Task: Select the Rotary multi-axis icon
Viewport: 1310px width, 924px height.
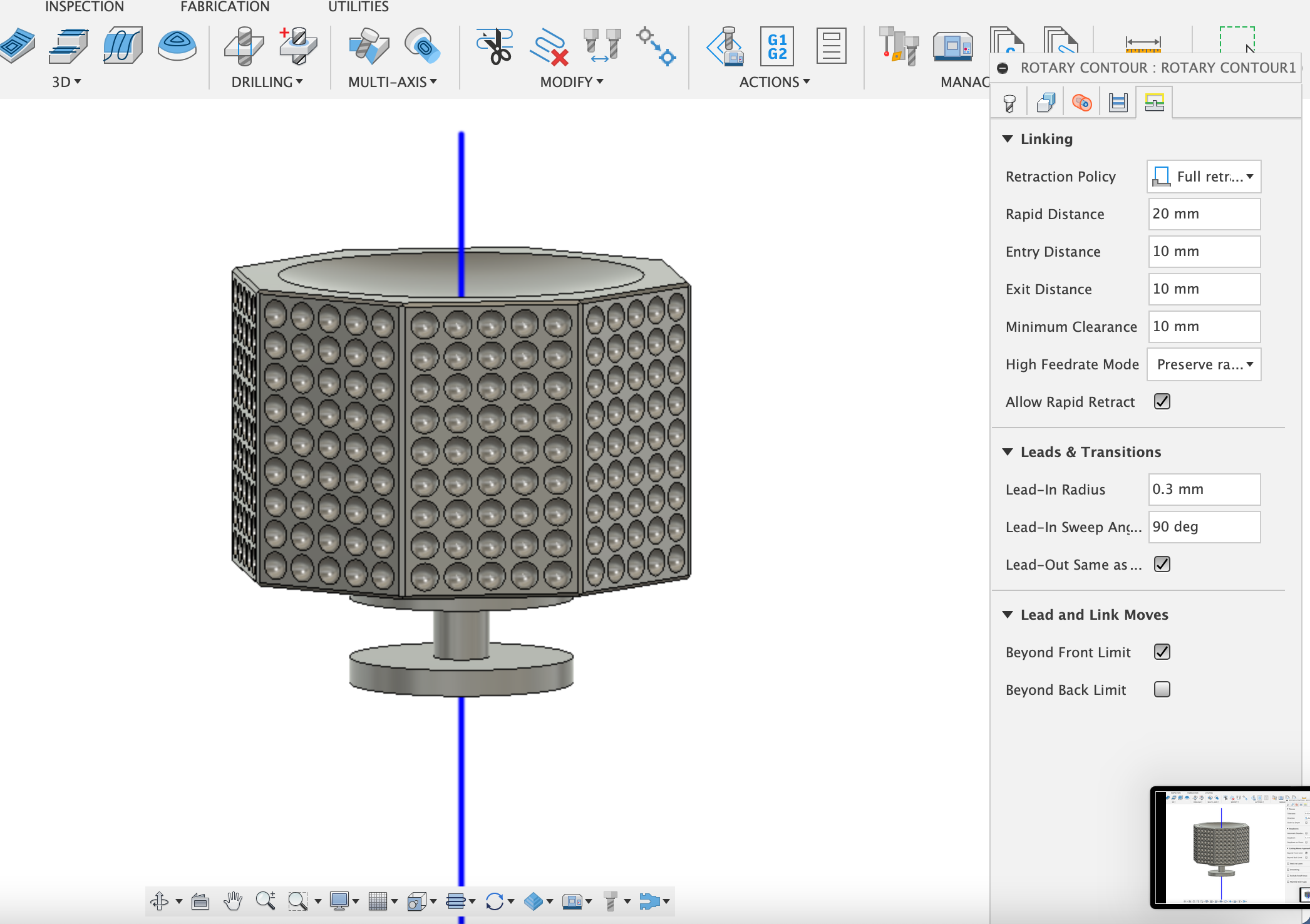Action: (422, 46)
